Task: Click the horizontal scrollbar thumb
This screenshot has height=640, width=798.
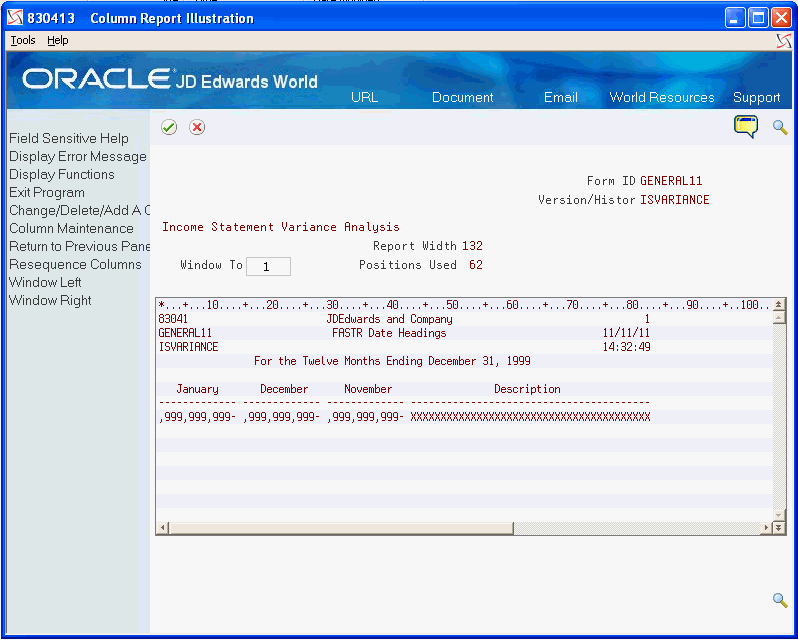Action: tap(340, 528)
